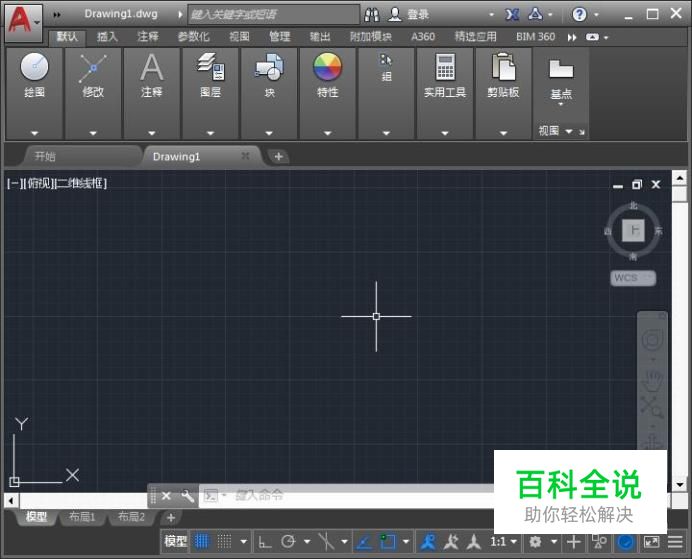Open the 1:1 annotation scale dropdown
Image resolution: width=692 pixels, height=559 pixels.
(x=503, y=541)
